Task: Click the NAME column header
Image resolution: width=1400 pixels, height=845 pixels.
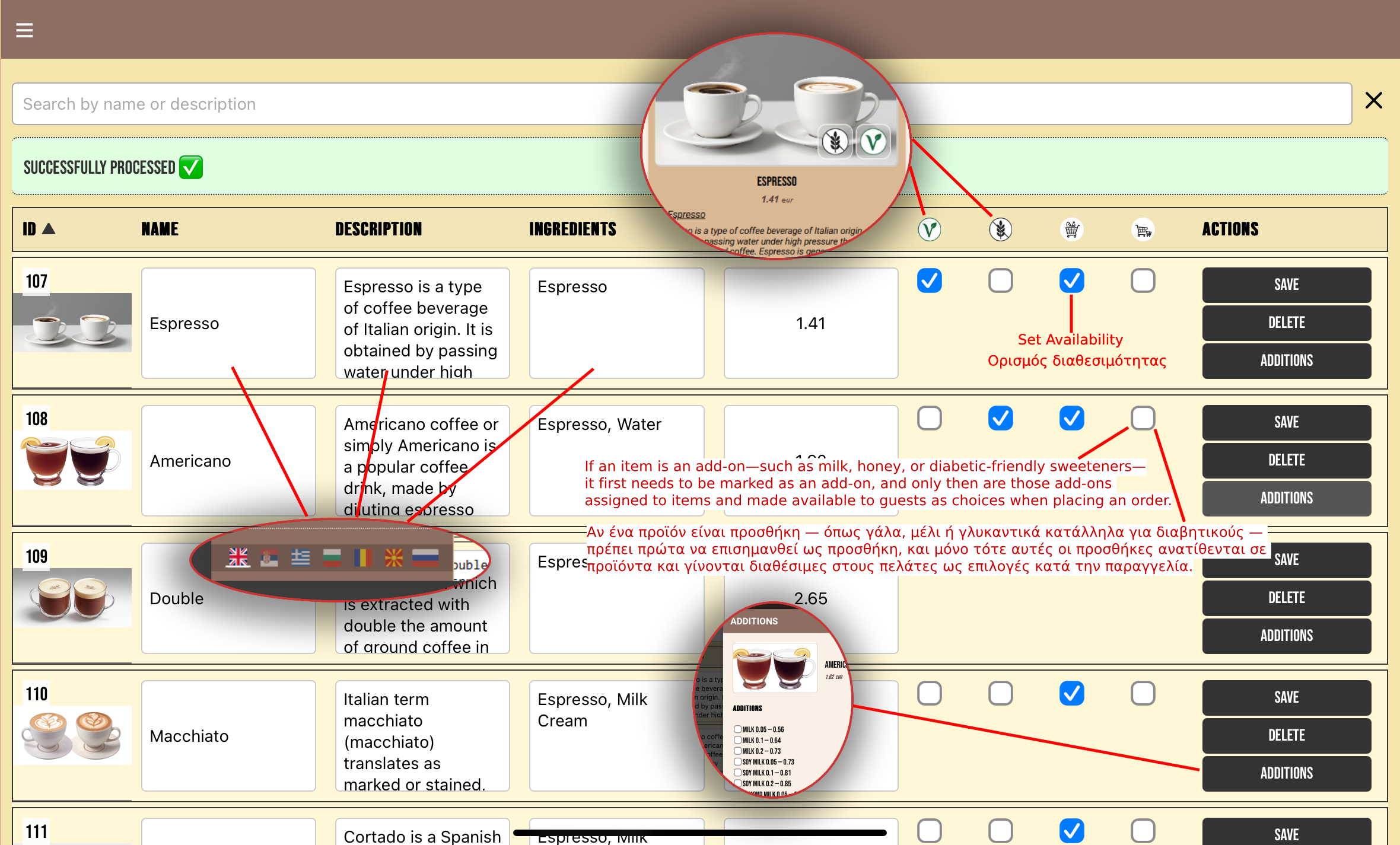Action: click(160, 229)
